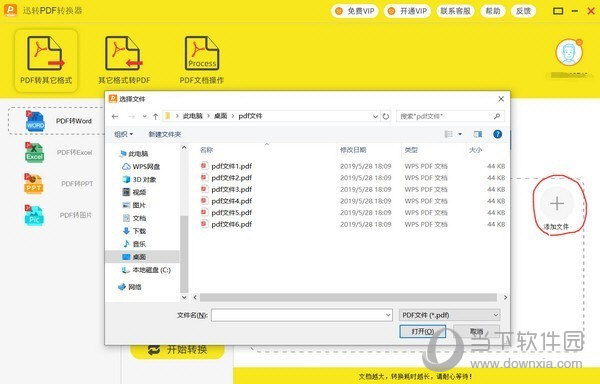Viewport: 600px width, 384px height.
Task: Select WPS网盘 in the navigation tree
Action: tap(141, 166)
